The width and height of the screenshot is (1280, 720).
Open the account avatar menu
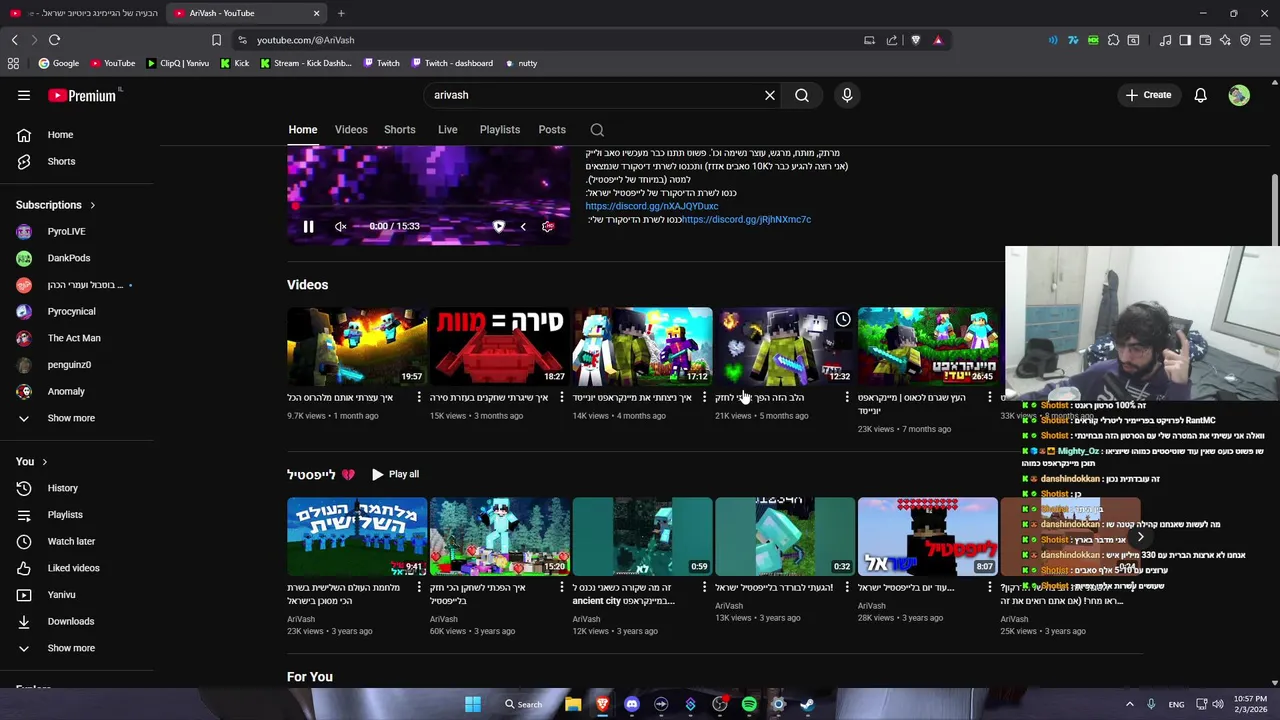click(1239, 95)
